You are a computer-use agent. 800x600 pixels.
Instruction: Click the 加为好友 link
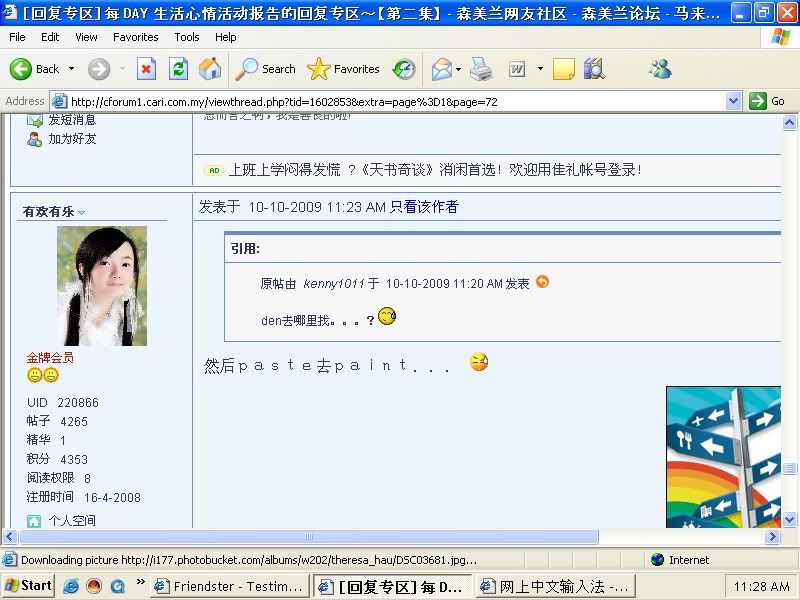click(x=72, y=139)
